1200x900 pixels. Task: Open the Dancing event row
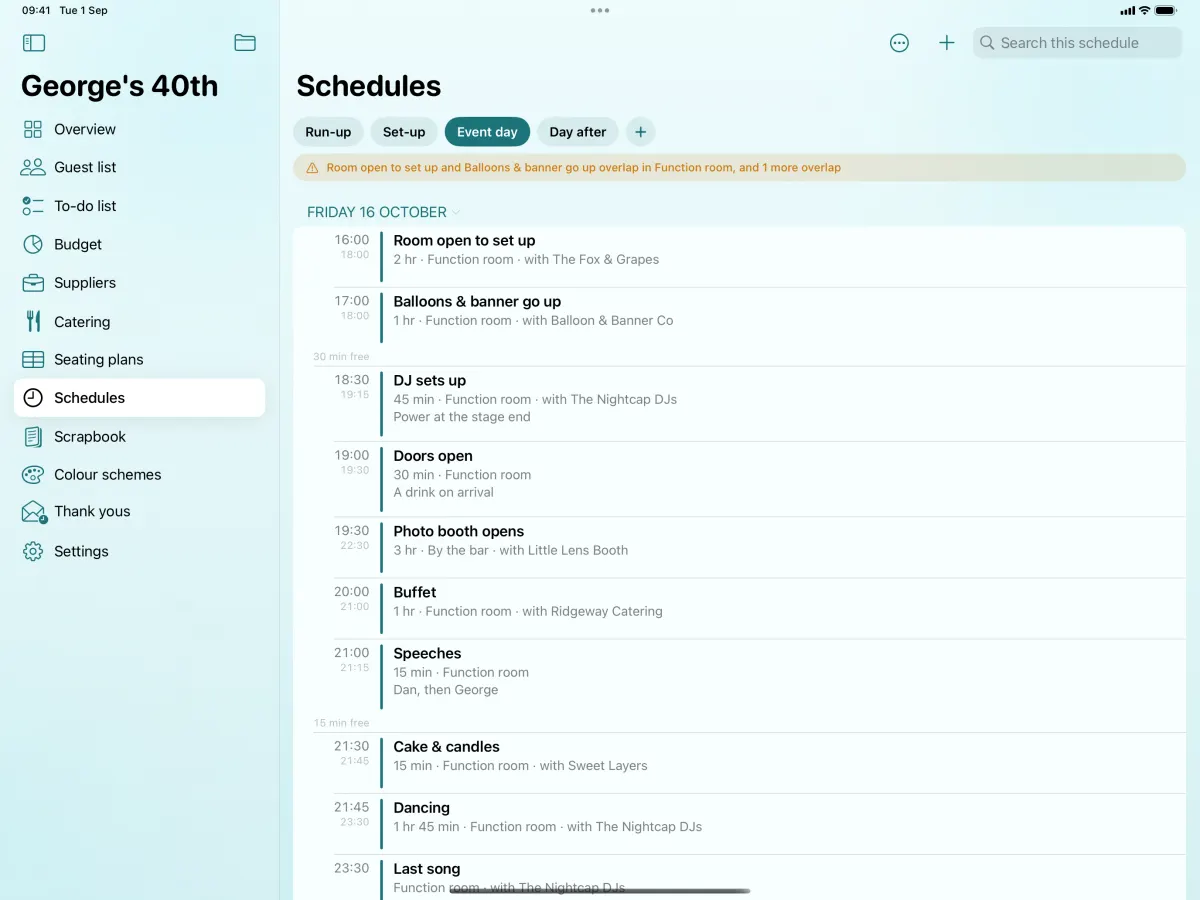click(x=739, y=824)
